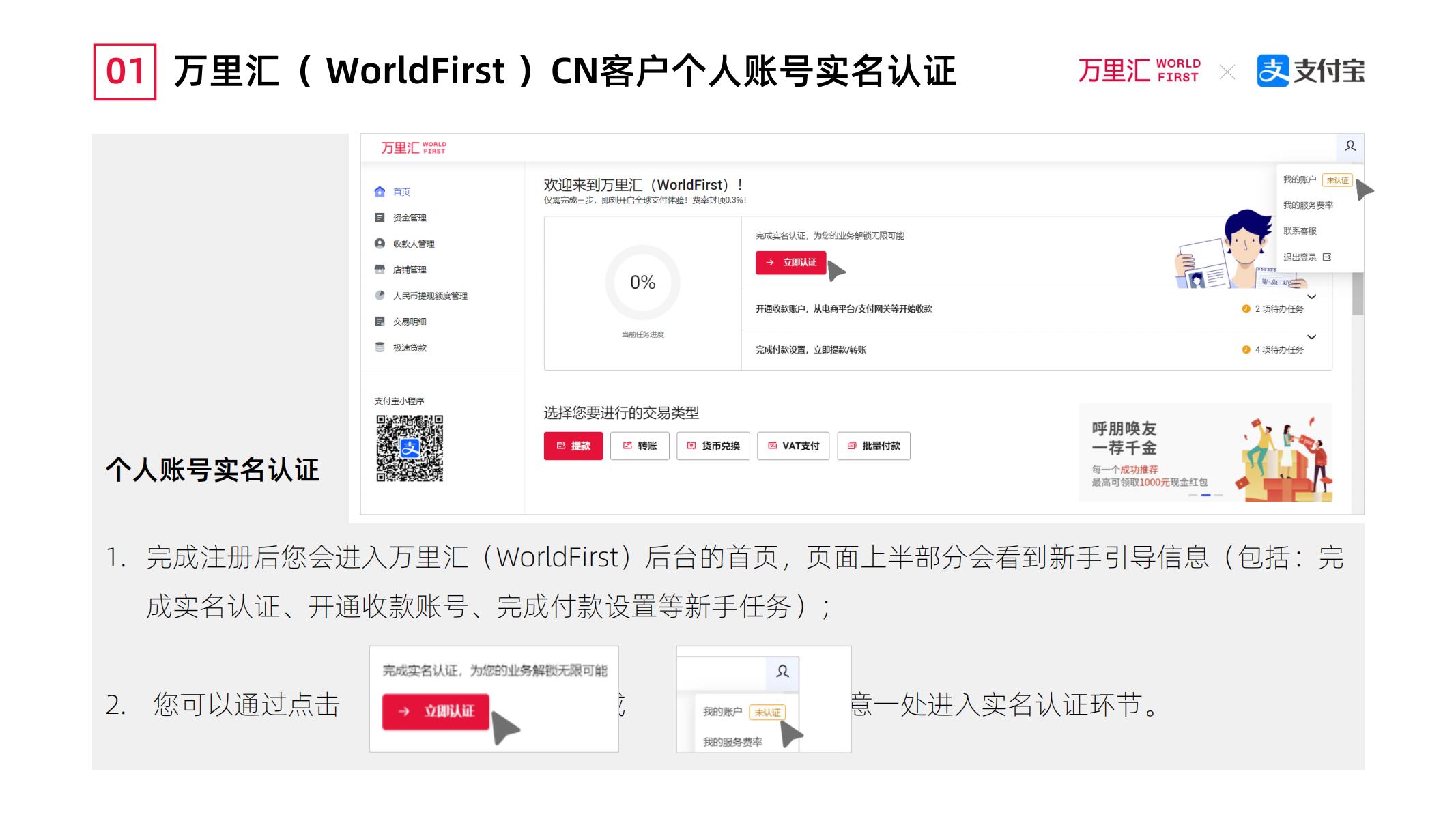Click the red 立即认证 button in dashboard
This screenshot has height=819, width=1456.
point(790,263)
